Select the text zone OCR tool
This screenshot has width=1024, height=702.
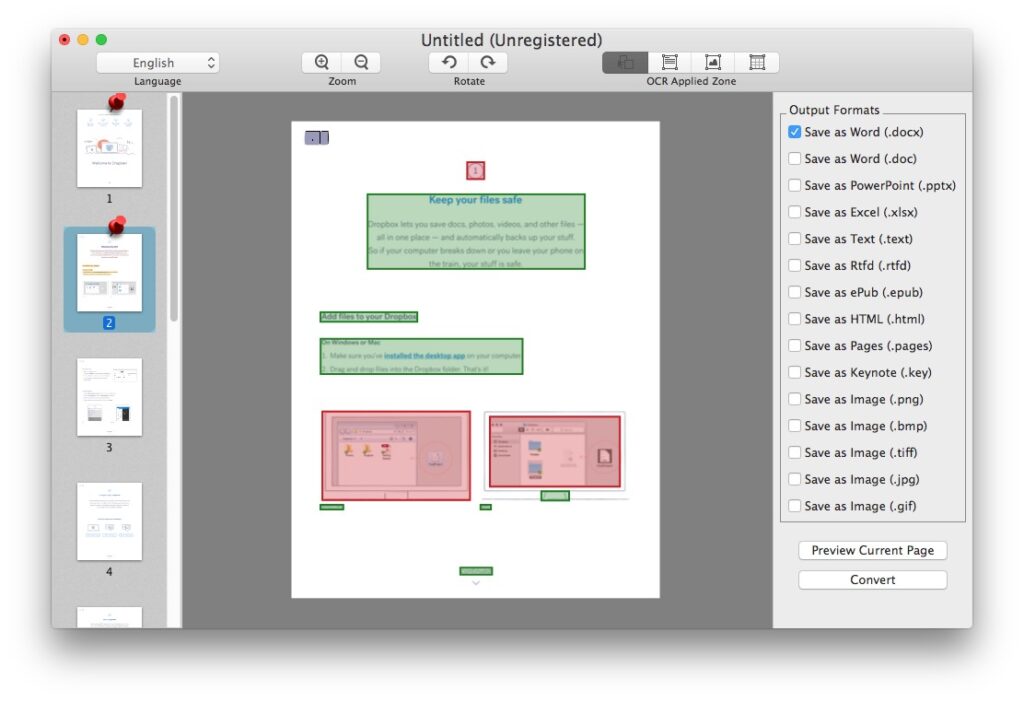point(669,62)
